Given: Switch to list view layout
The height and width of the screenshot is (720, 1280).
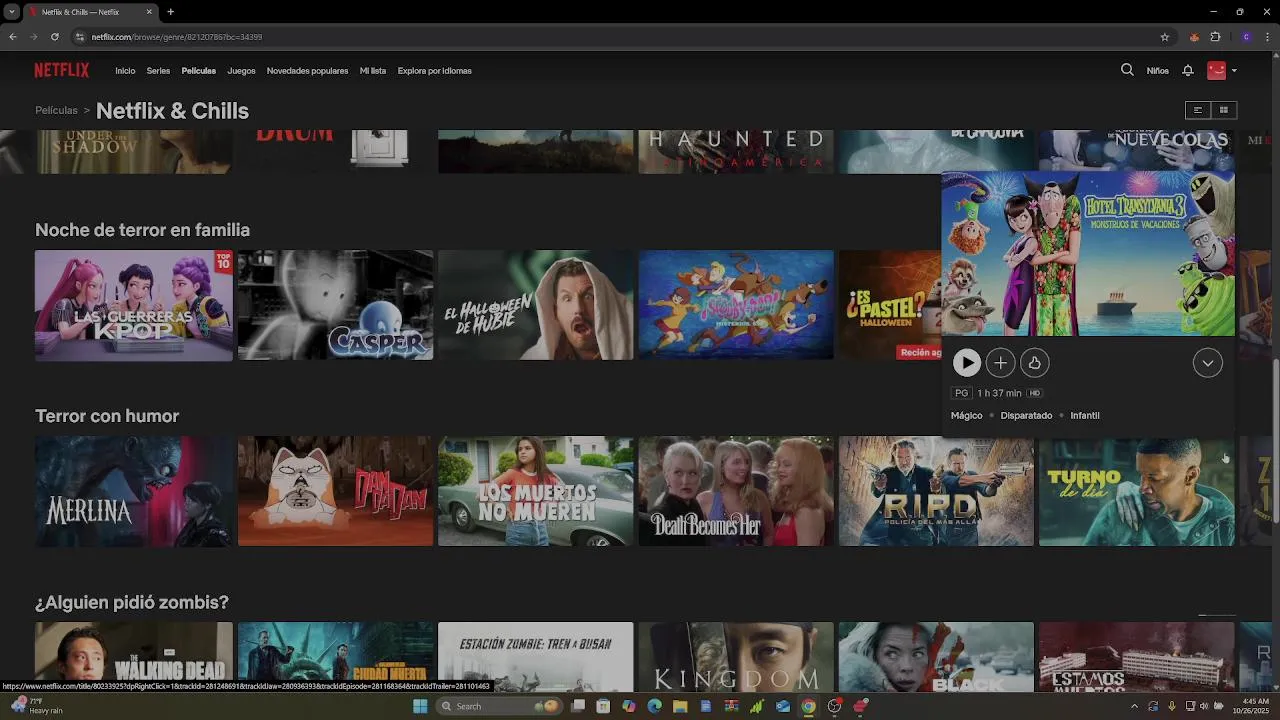Looking at the screenshot, I should tap(1197, 110).
